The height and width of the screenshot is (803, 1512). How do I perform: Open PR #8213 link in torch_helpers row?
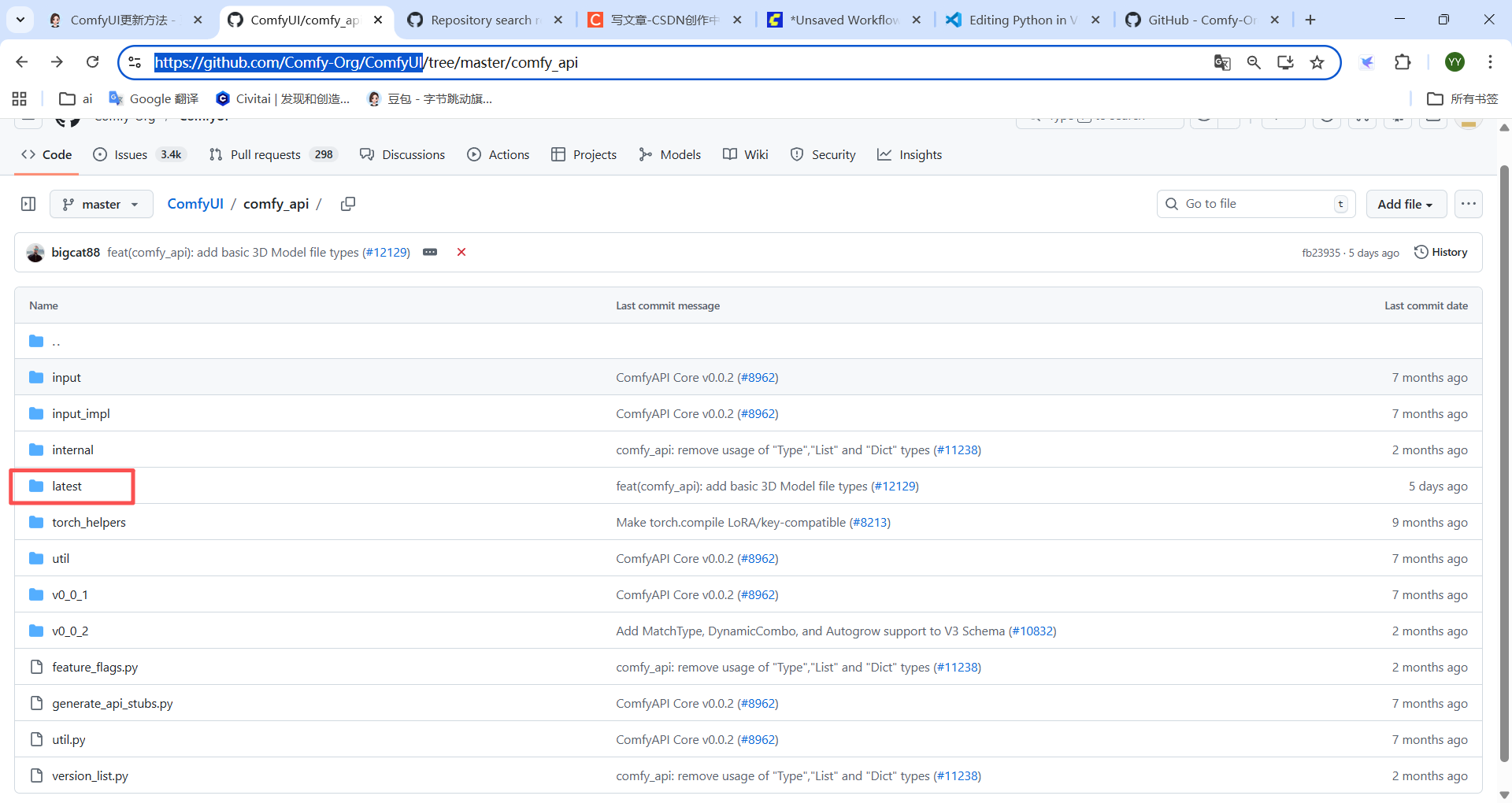tap(870, 522)
